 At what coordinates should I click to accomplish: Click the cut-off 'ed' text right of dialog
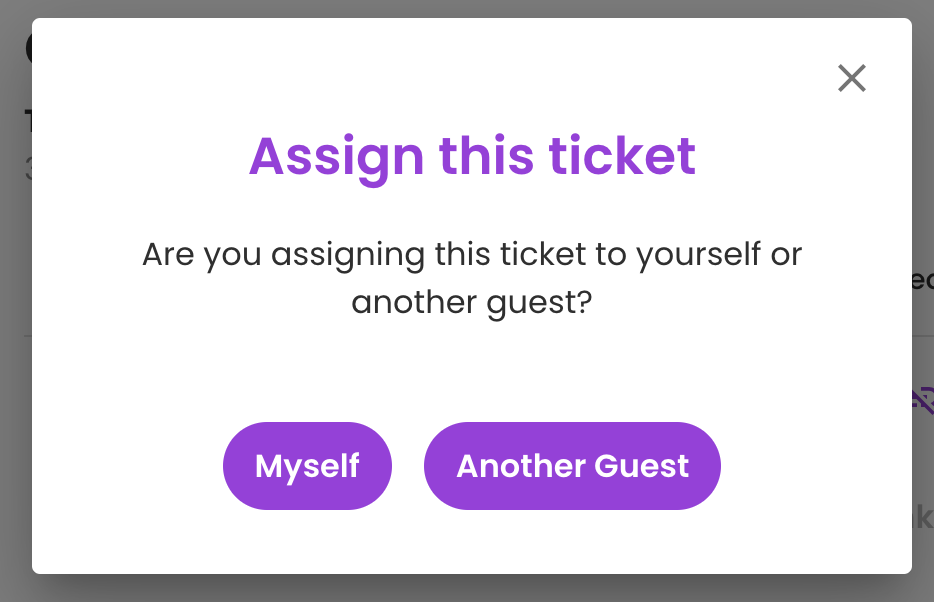[x=923, y=280]
